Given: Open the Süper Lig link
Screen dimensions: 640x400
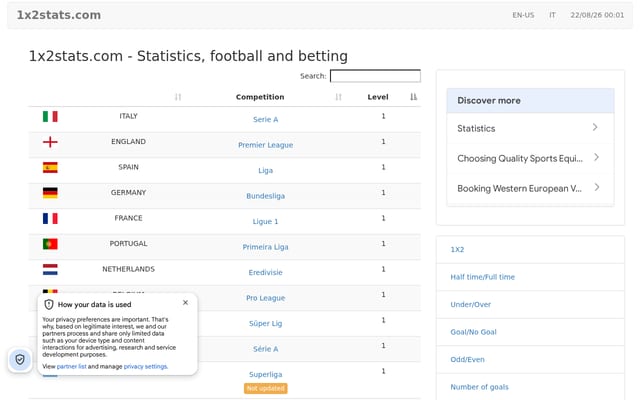Looking at the screenshot, I should pos(265,324).
